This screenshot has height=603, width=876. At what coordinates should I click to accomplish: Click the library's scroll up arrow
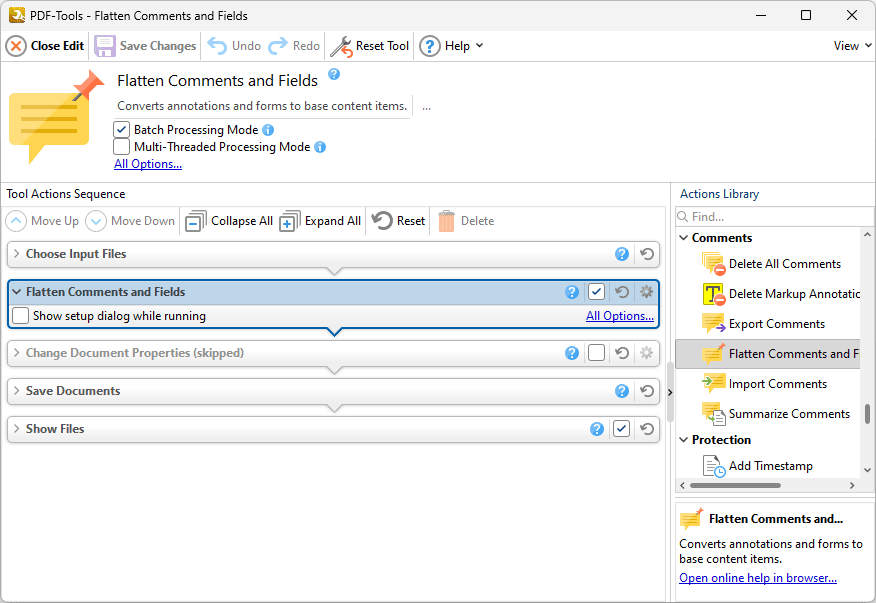867,235
